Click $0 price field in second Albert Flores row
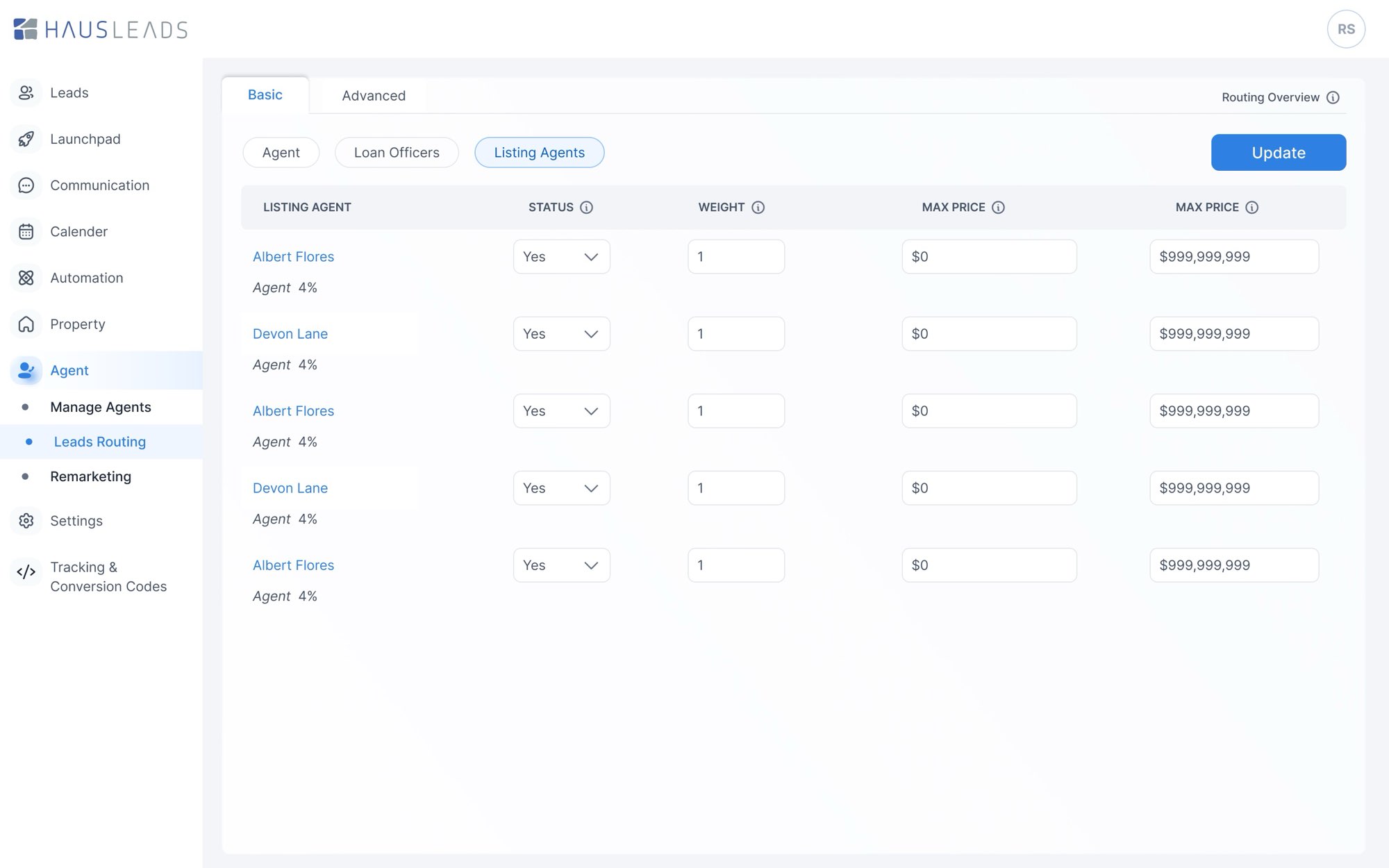1389x868 pixels. 989,410
